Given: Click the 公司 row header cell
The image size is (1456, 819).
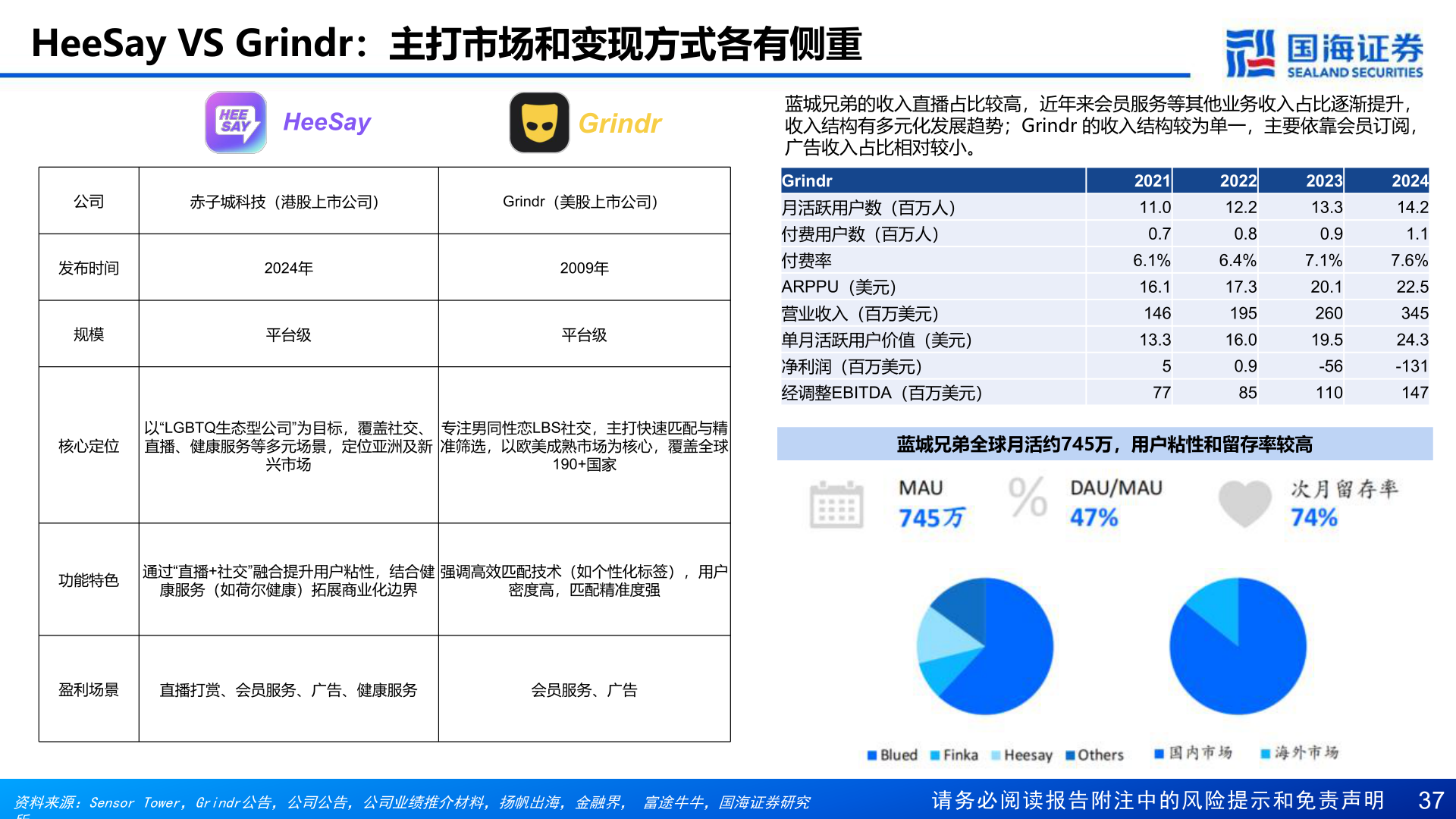Looking at the screenshot, I should coord(89,201).
